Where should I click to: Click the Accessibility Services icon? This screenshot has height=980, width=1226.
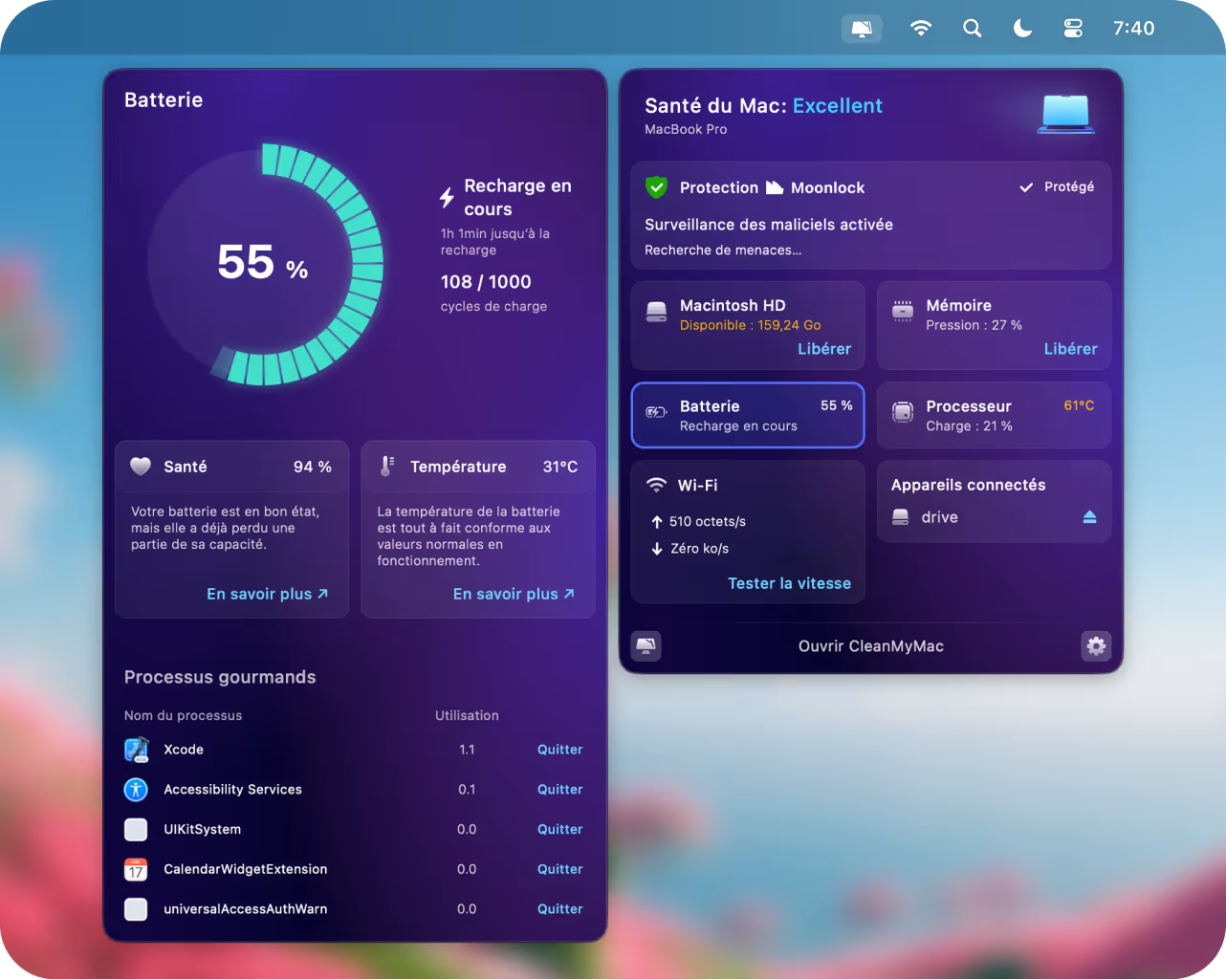136,790
